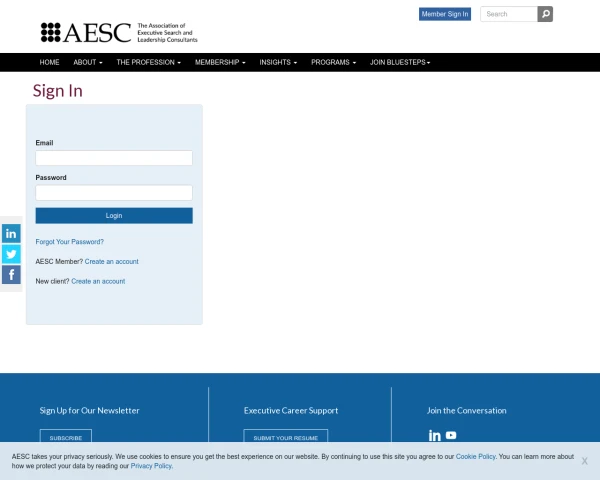Image resolution: width=600 pixels, height=480 pixels.
Task: Share via the Twitter sidebar icon
Action: pyautogui.click(x=11, y=254)
